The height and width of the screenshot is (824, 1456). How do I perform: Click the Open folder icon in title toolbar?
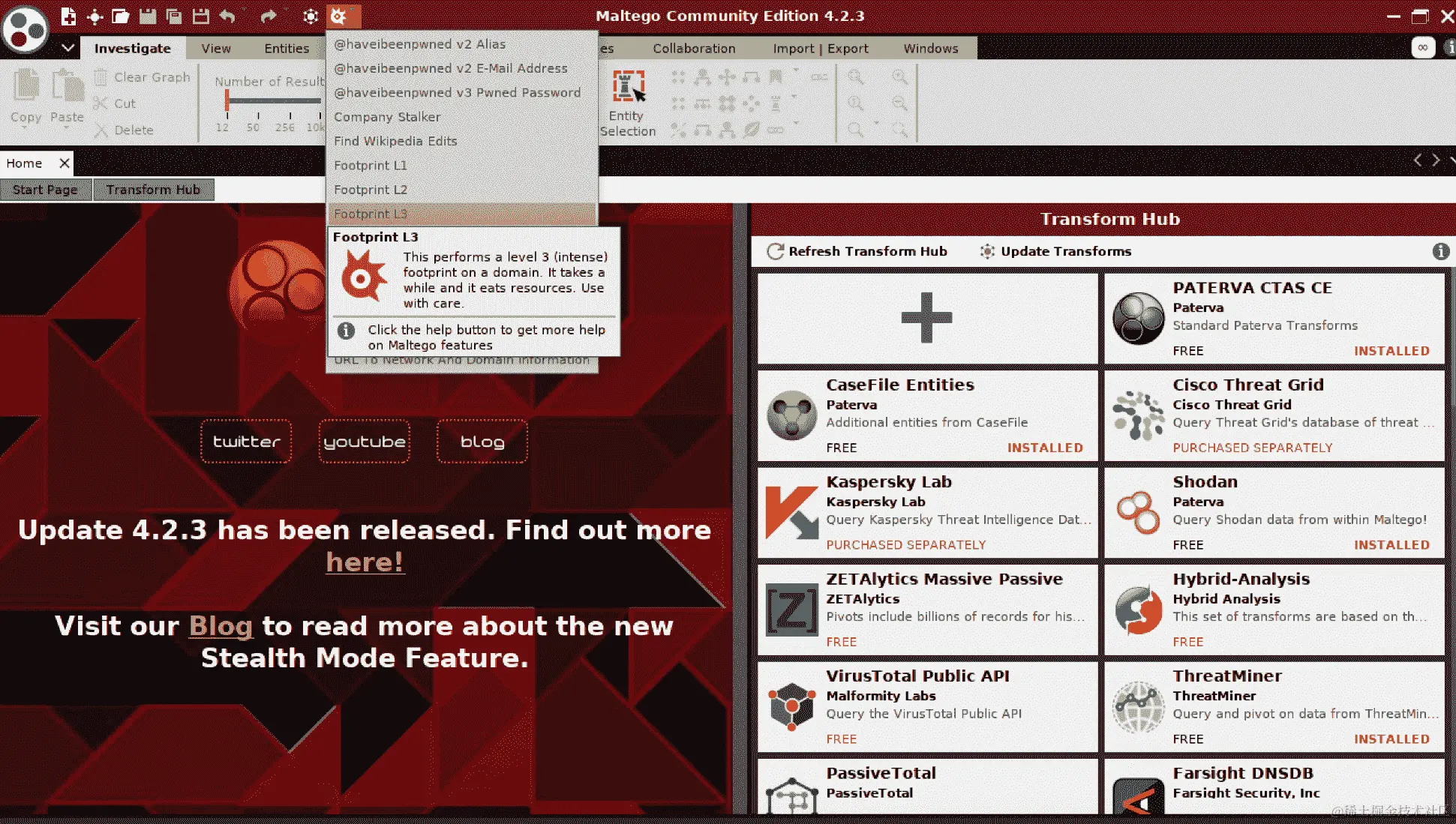coord(120,16)
